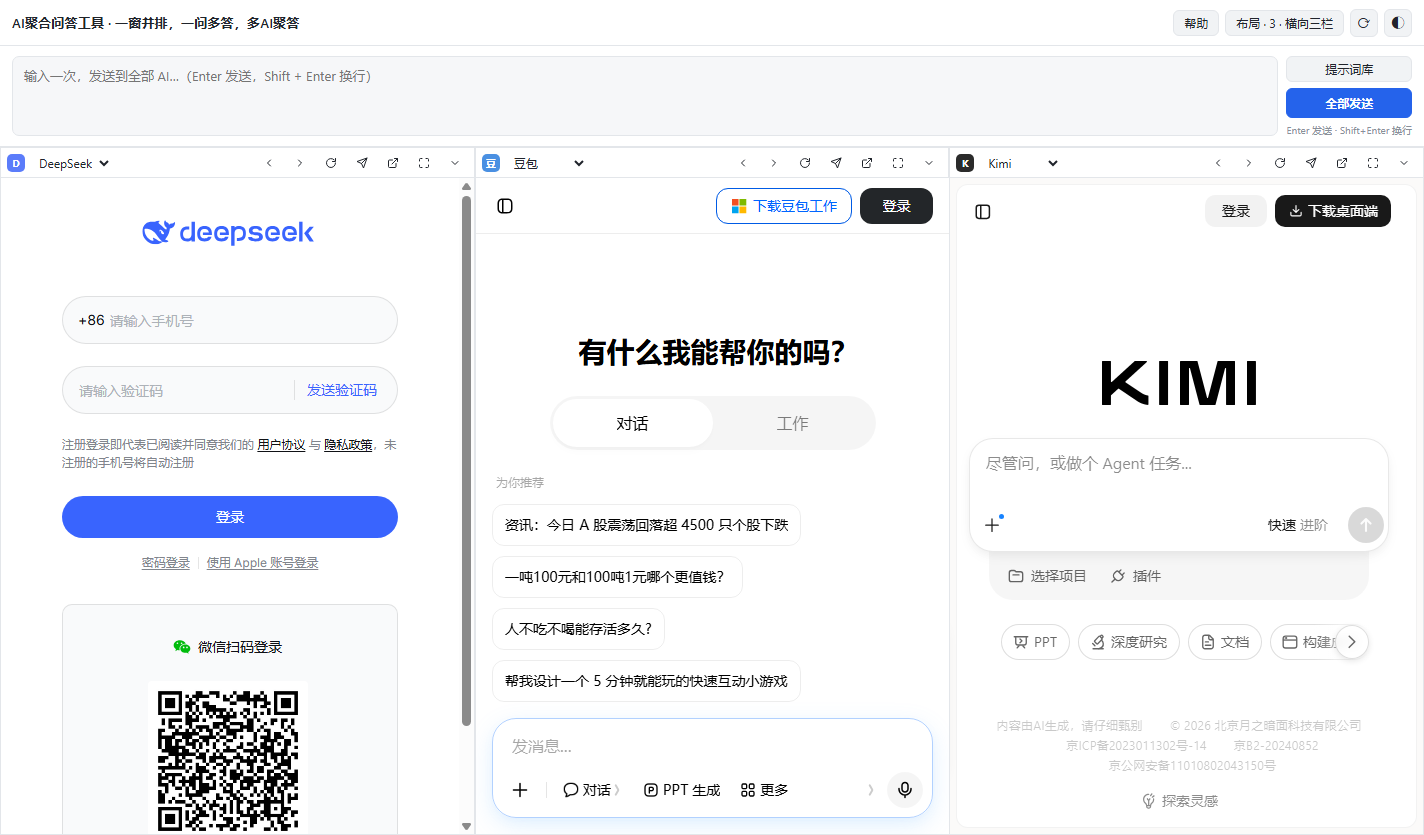The height and width of the screenshot is (835, 1424).
Task: Switch Kimi mode to 进阶
Action: pyautogui.click(x=1314, y=525)
